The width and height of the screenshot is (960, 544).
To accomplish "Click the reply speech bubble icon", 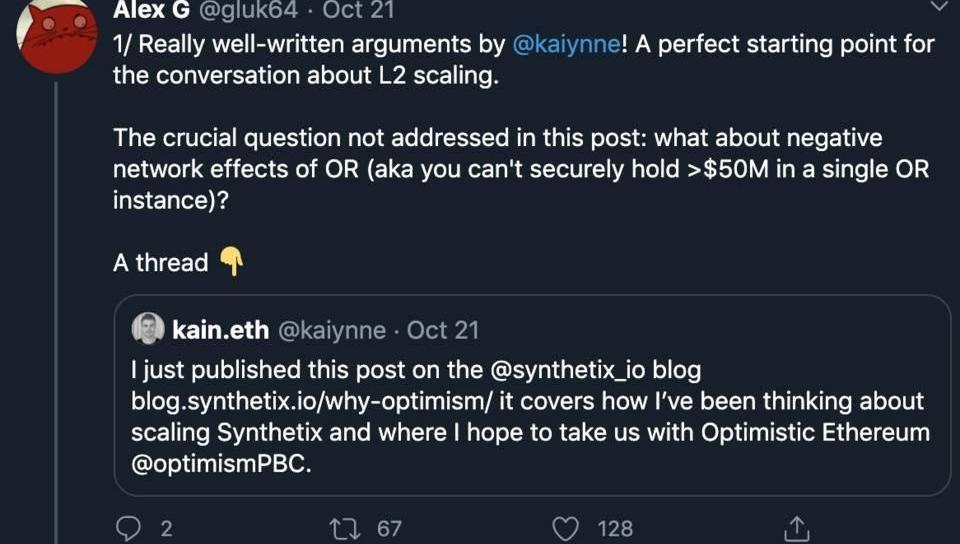I will [x=129, y=527].
